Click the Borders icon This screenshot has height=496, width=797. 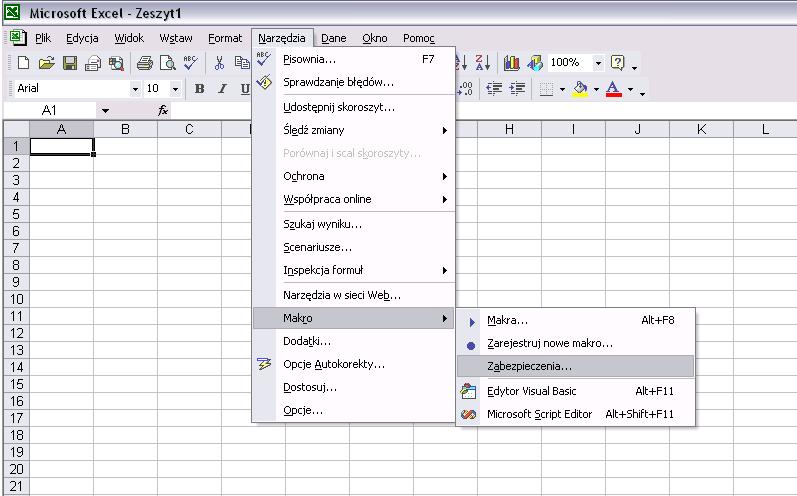click(x=546, y=89)
